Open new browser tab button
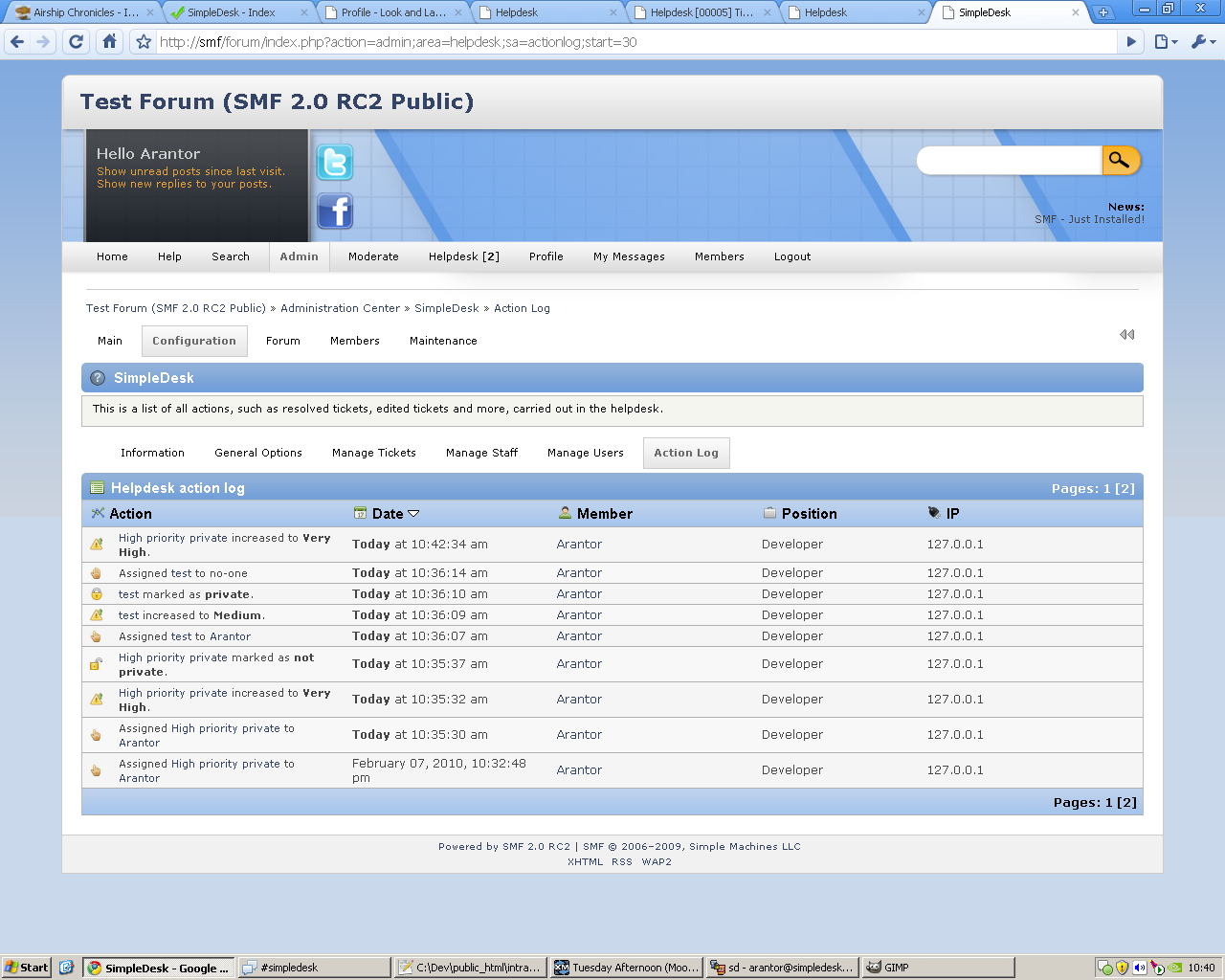 [1103, 12]
